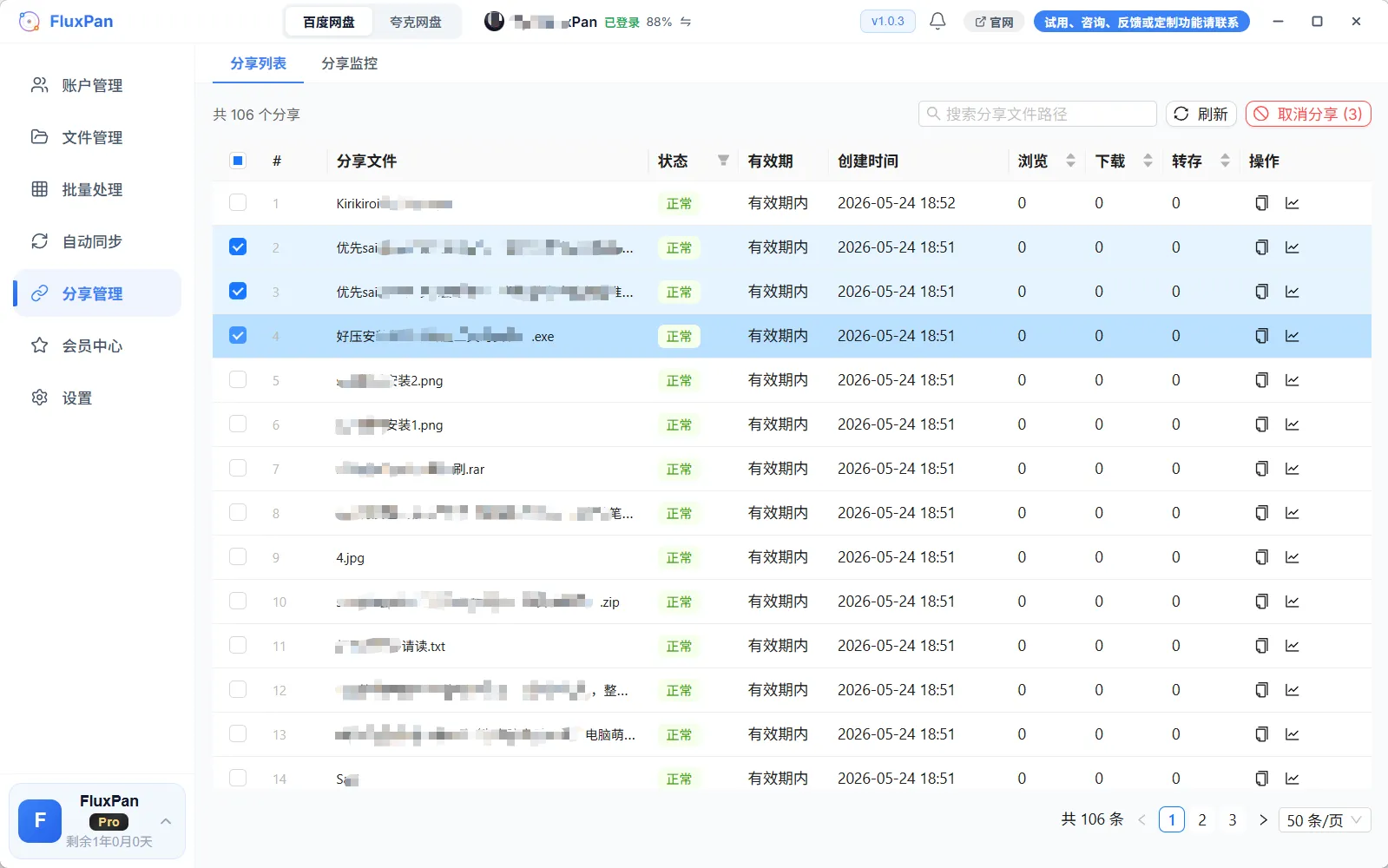Go to page 3
Viewport: 1388px width, 868px height.
pyautogui.click(x=1233, y=820)
